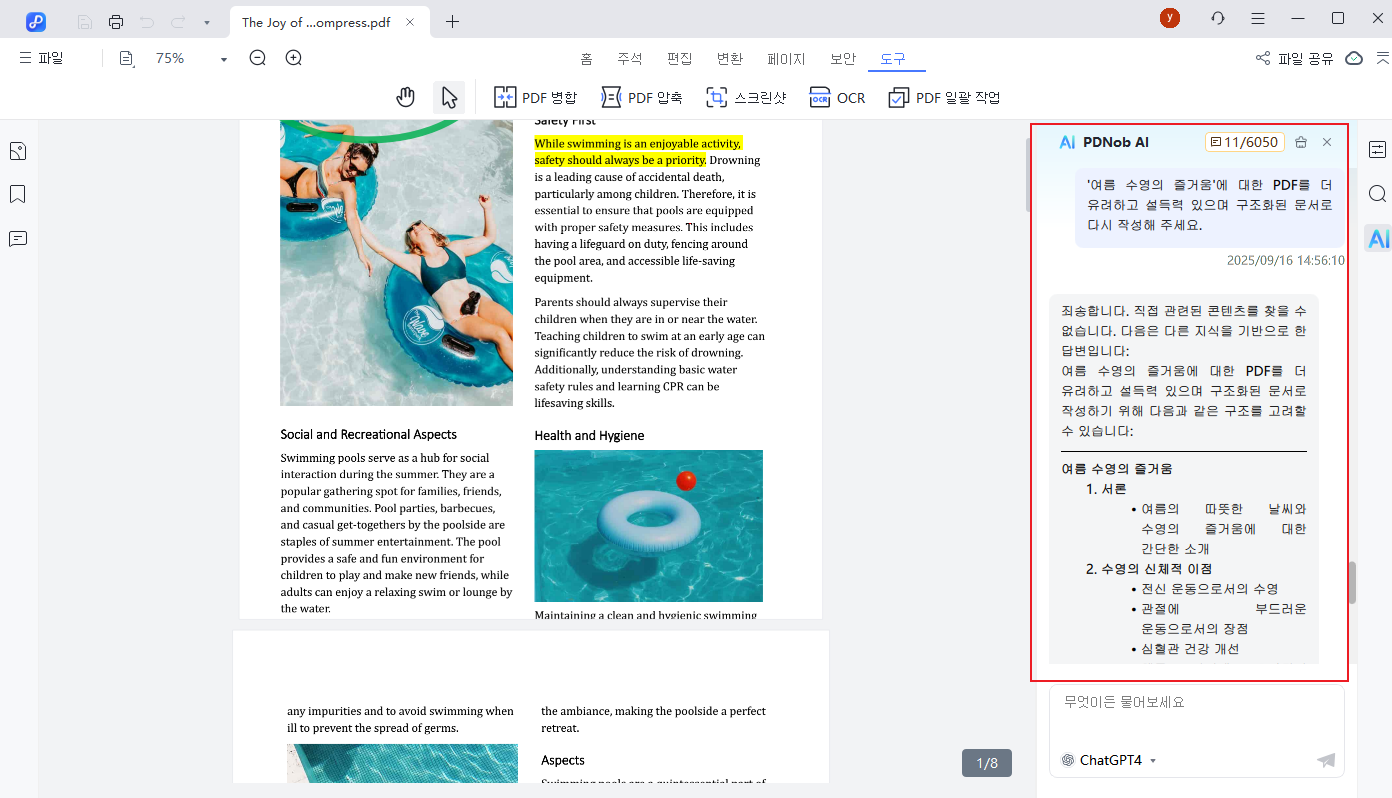
Task: Click the save disk icon
Action: pyautogui.click(x=85, y=21)
